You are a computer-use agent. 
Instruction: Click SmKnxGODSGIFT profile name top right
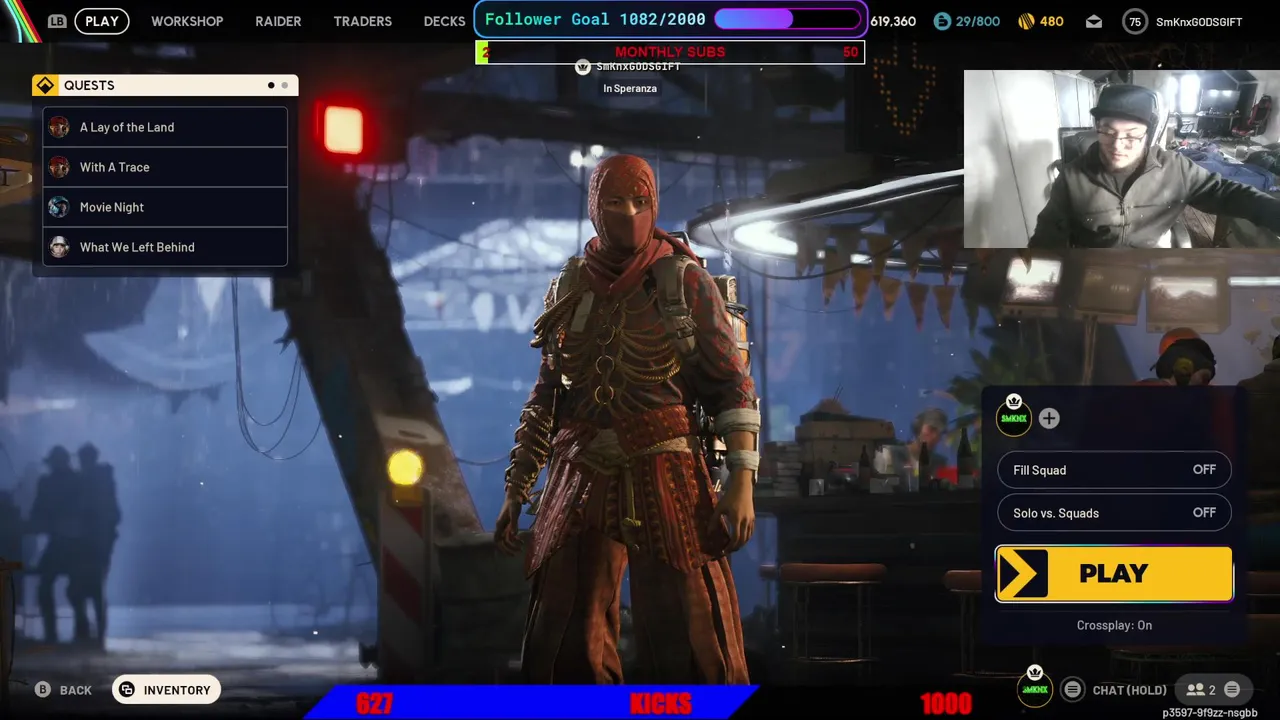coord(1199,22)
